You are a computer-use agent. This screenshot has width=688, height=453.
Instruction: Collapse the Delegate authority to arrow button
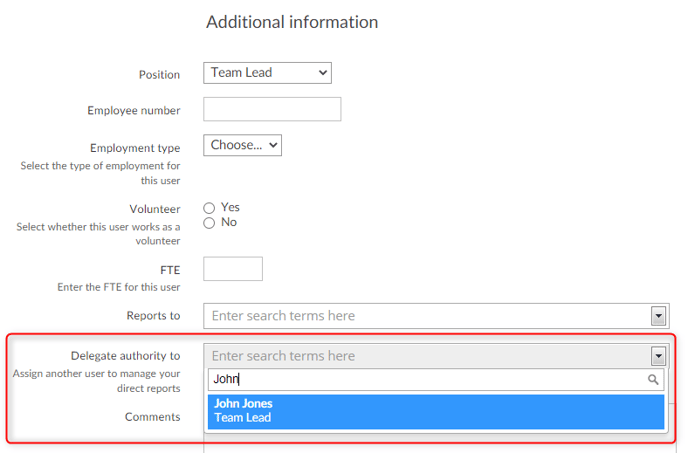[658, 356]
